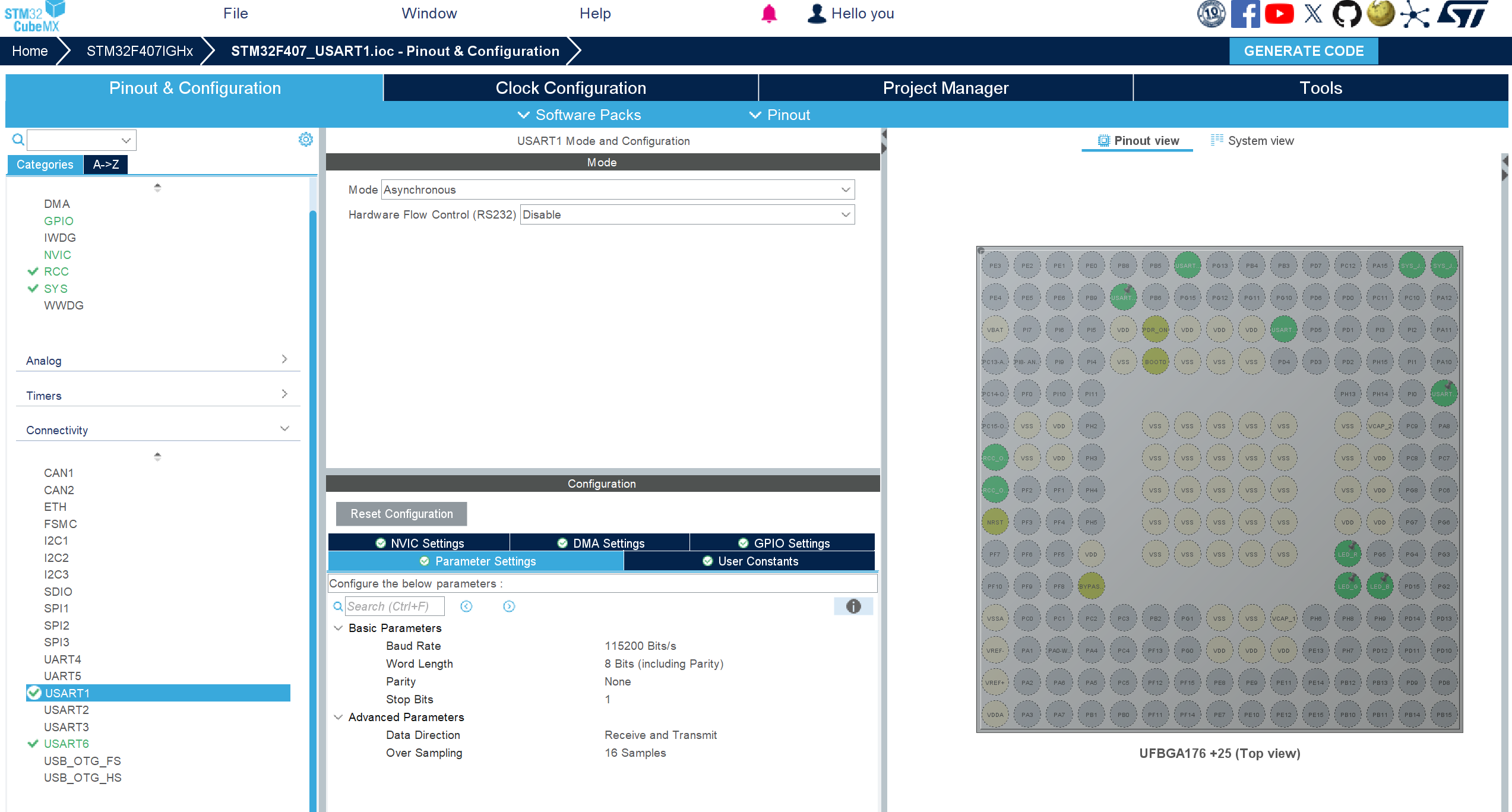1512x812 pixels.
Task: Open Hardware Flow Control dropdown
Action: click(687, 214)
